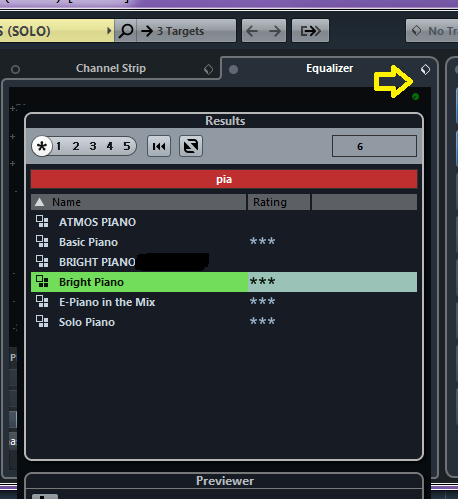Image resolution: width=458 pixels, height=499 pixels.
Task: Switch to the Channel Strip tab
Action: point(111,68)
